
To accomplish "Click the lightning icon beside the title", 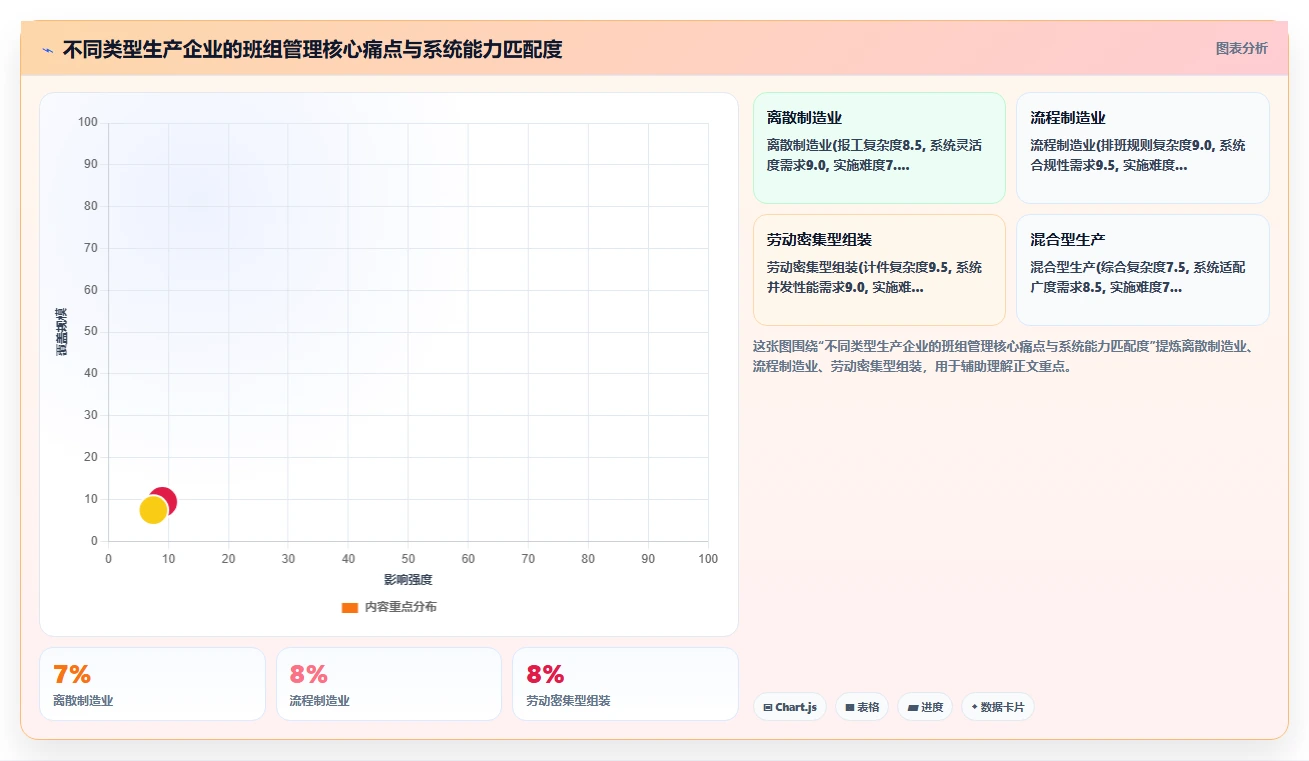I will tap(47, 49).
